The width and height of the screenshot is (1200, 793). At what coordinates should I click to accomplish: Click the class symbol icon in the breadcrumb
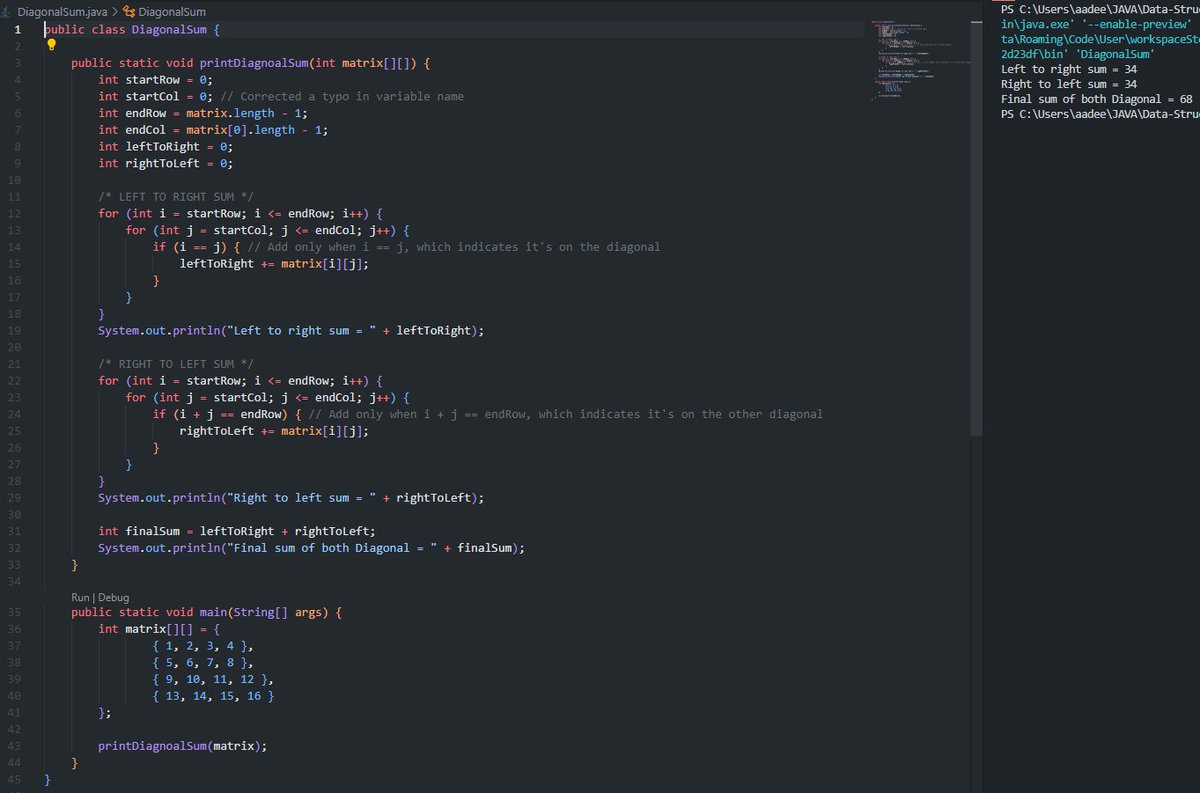point(127,12)
